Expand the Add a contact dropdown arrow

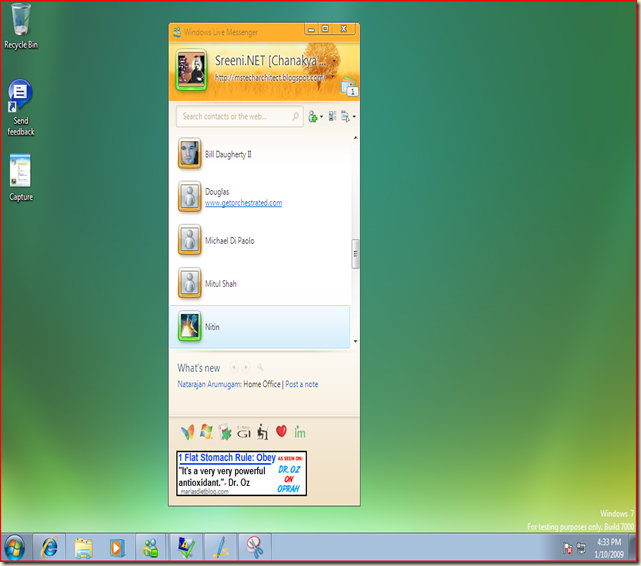click(x=322, y=117)
